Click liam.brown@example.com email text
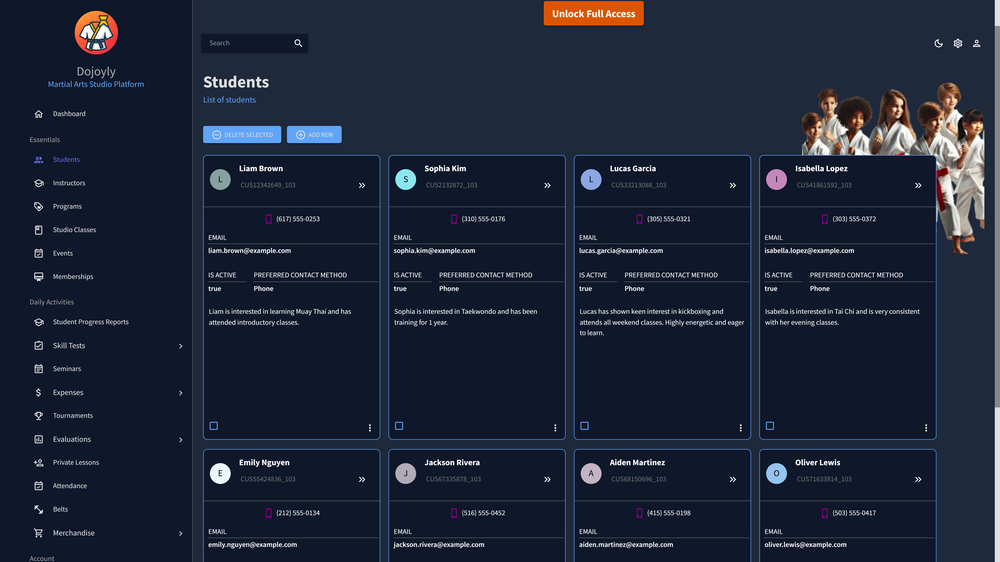Image resolution: width=1000 pixels, height=562 pixels. pyautogui.click(x=249, y=251)
